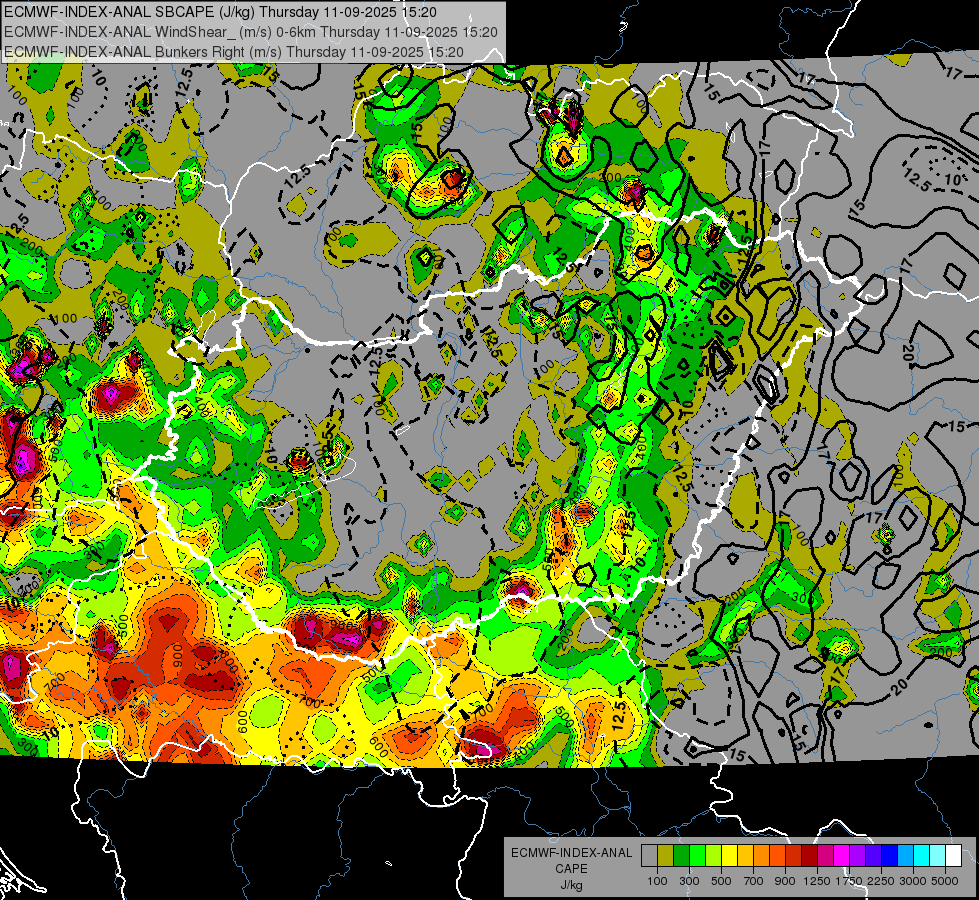The height and width of the screenshot is (900, 979).
Task: Click the magenta swatch in the CAPE legend
Action: pyautogui.click(x=842, y=856)
